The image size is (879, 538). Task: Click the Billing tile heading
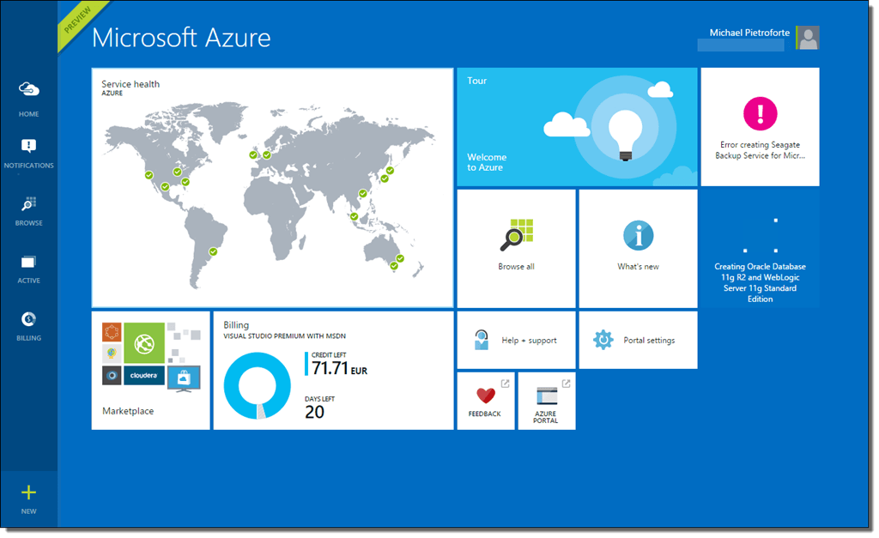[236, 325]
